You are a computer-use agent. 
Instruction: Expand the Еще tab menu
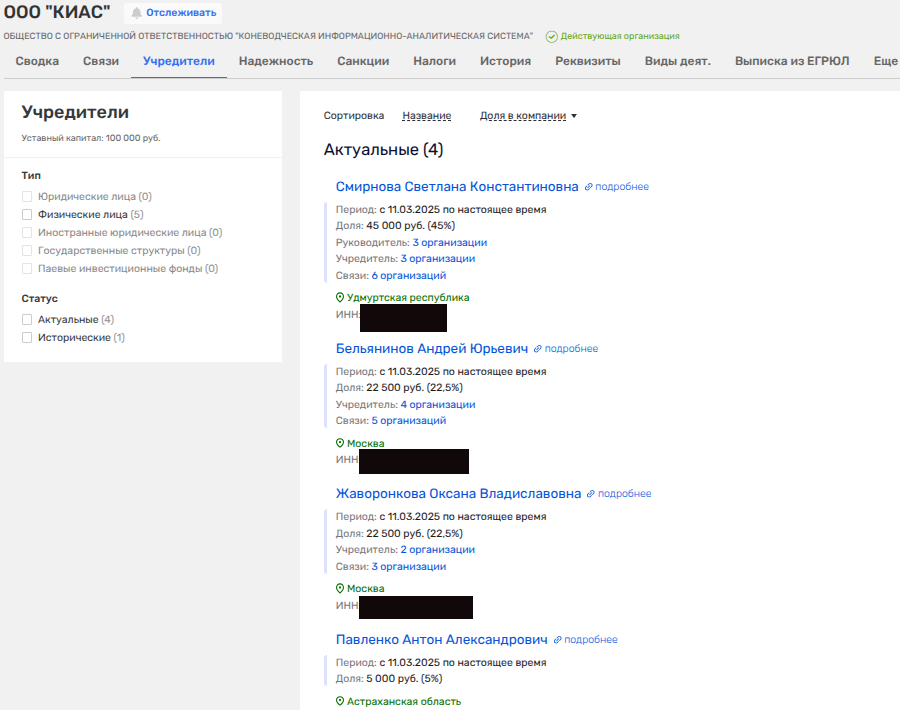(x=885, y=61)
